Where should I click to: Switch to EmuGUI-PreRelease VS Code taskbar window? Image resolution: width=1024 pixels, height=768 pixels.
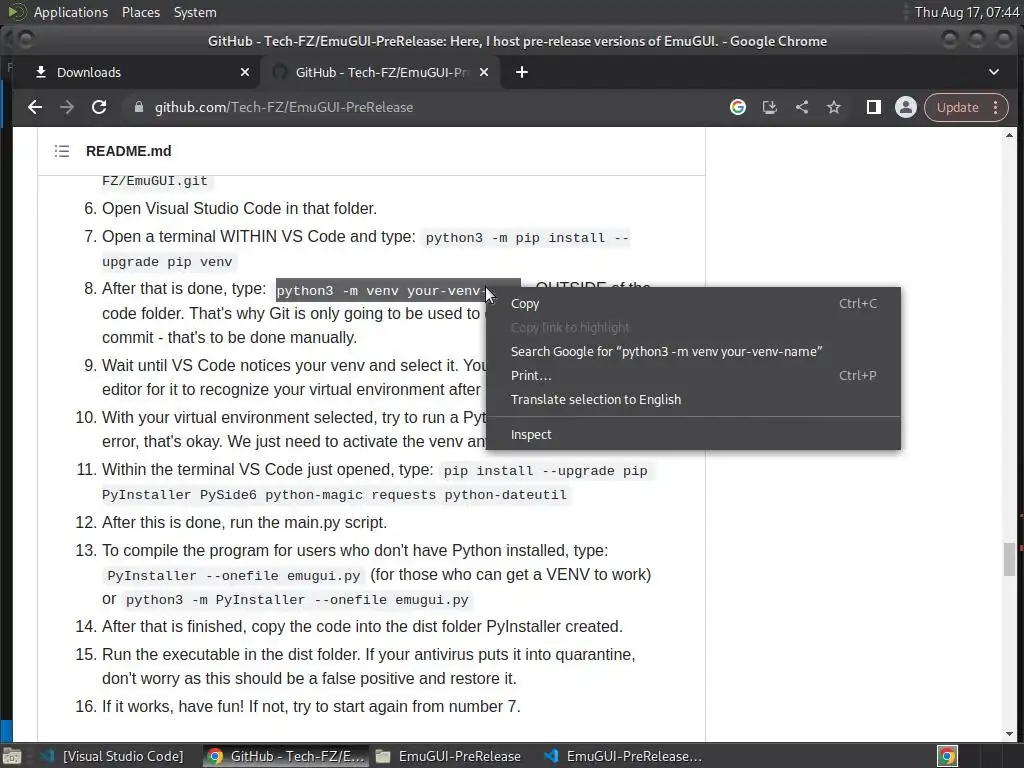624,756
